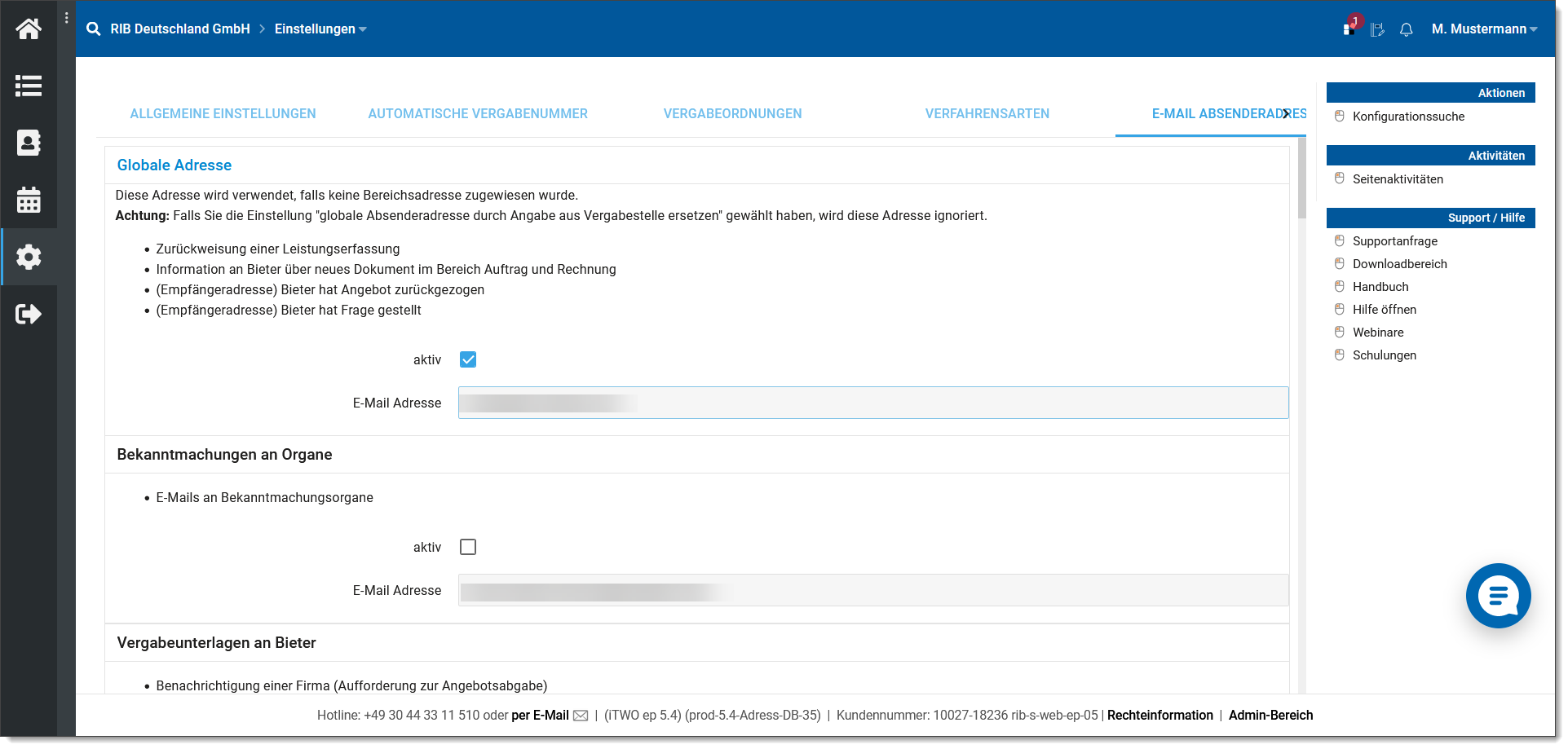Uncheck aktiv for Globale Adresse
The image size is (1568, 749).
point(468,359)
